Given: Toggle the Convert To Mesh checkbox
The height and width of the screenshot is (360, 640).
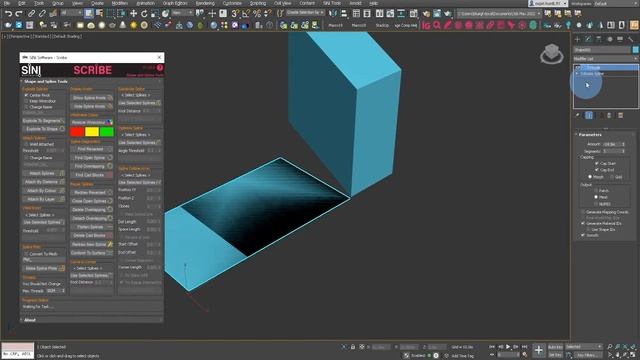Looking at the screenshot, I should click(27, 253).
